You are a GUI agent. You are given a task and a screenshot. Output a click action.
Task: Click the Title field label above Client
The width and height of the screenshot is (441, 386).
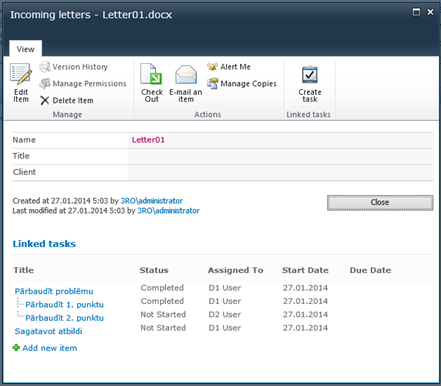click(21, 156)
